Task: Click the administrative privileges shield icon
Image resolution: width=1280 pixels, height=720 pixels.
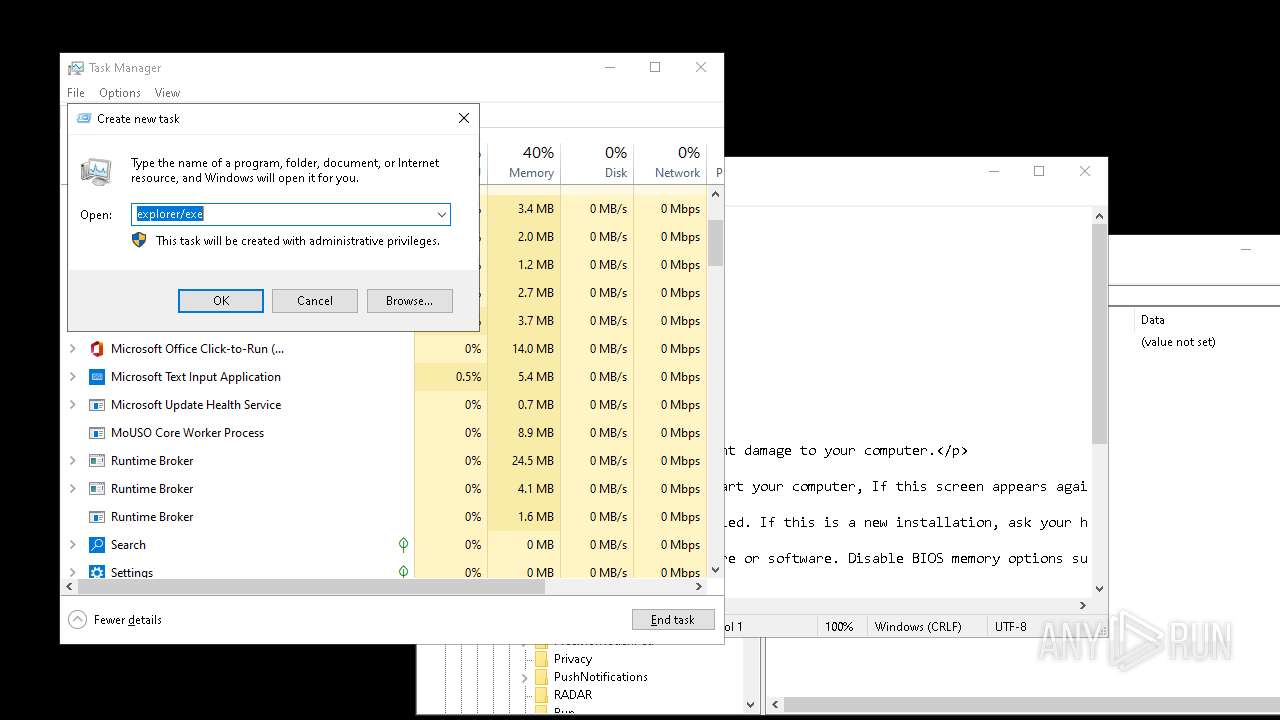Action: pos(139,240)
